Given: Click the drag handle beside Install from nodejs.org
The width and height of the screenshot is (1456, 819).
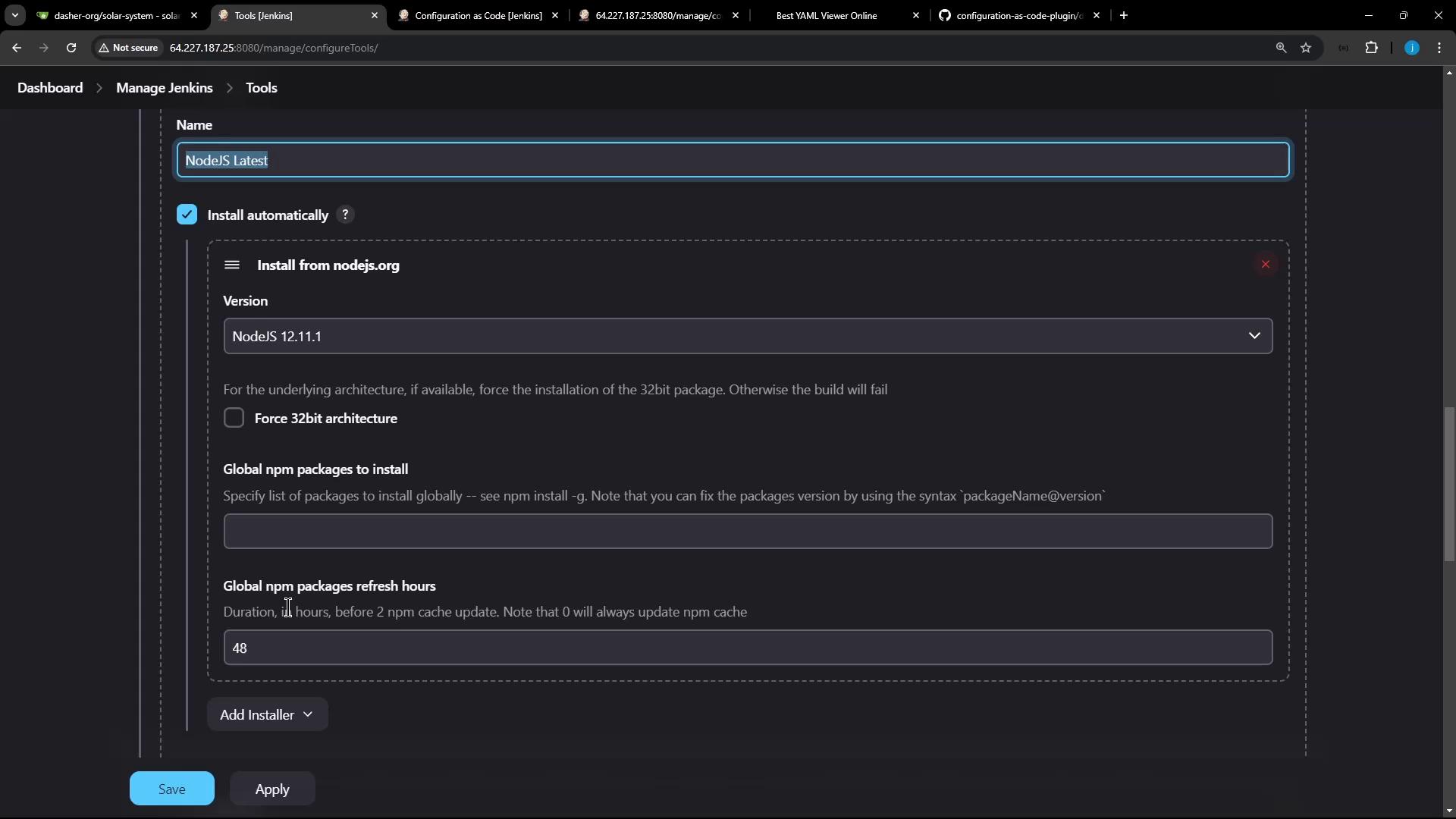Looking at the screenshot, I should coord(232,265).
